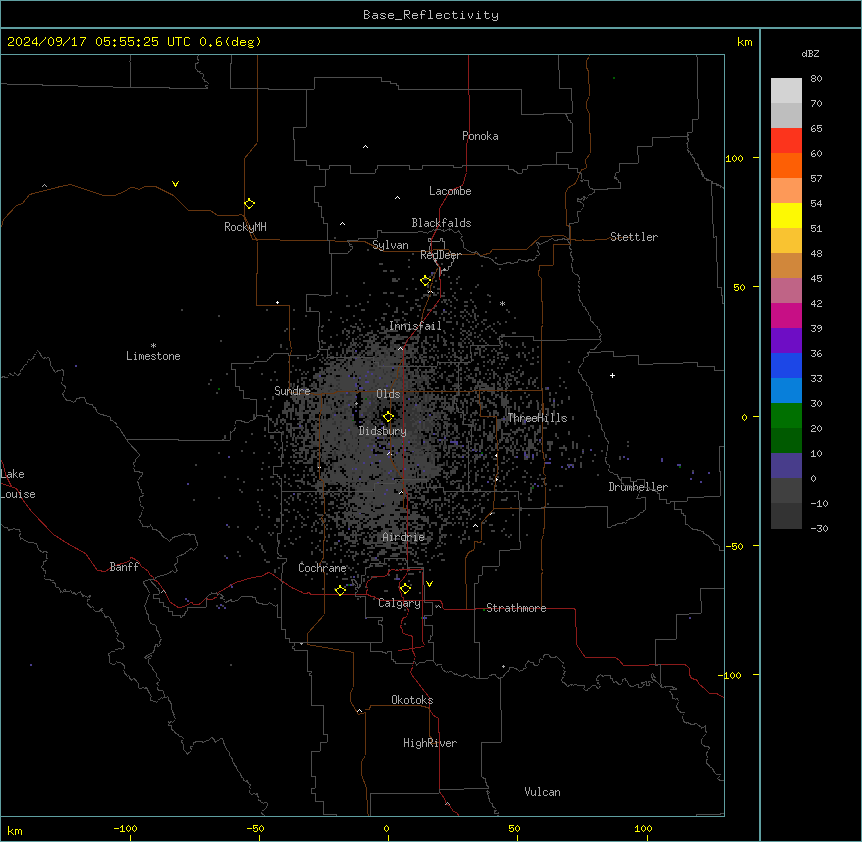Click the Drumheller label

pos(638,487)
